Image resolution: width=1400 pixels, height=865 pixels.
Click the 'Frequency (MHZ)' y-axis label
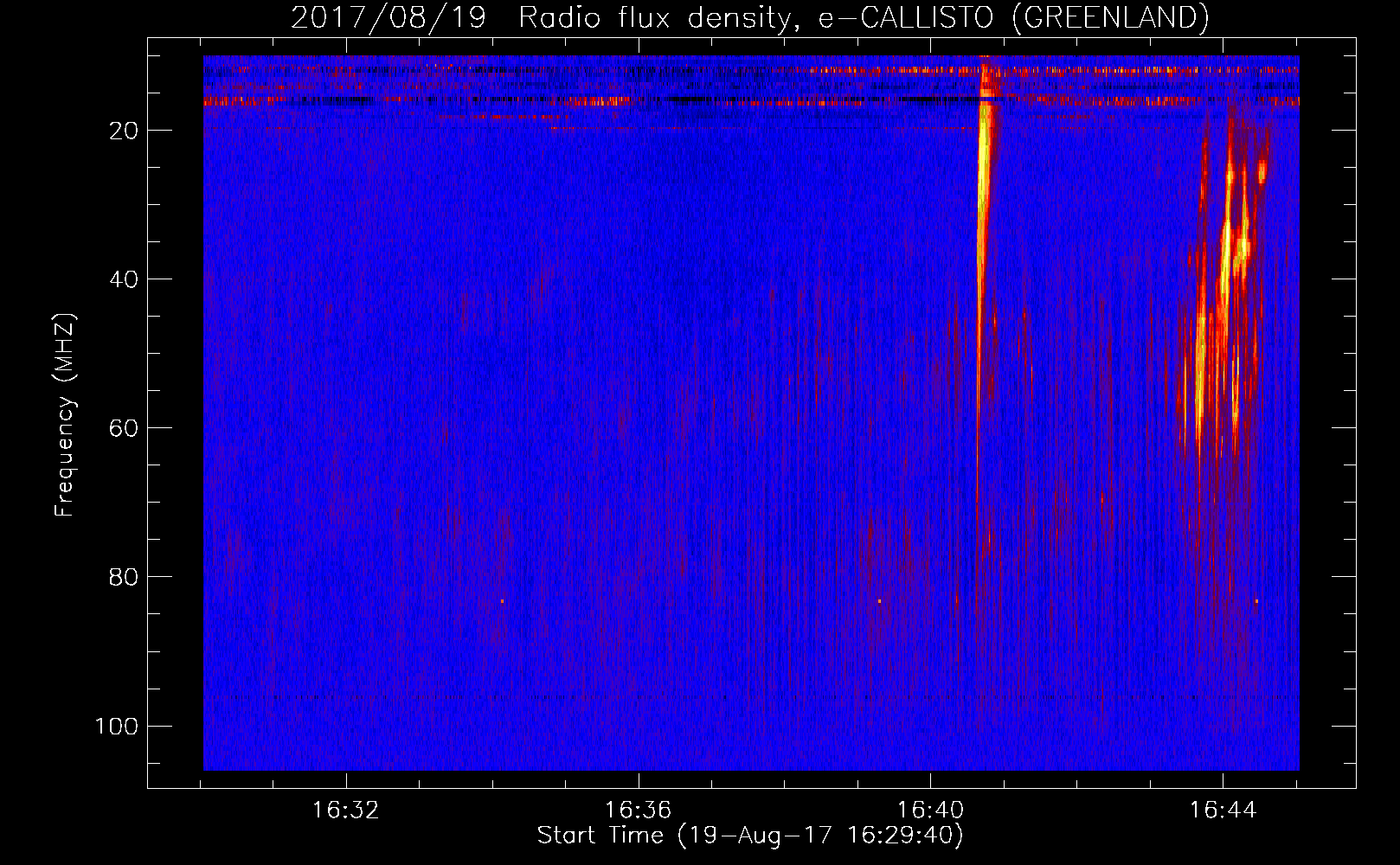click(65, 414)
